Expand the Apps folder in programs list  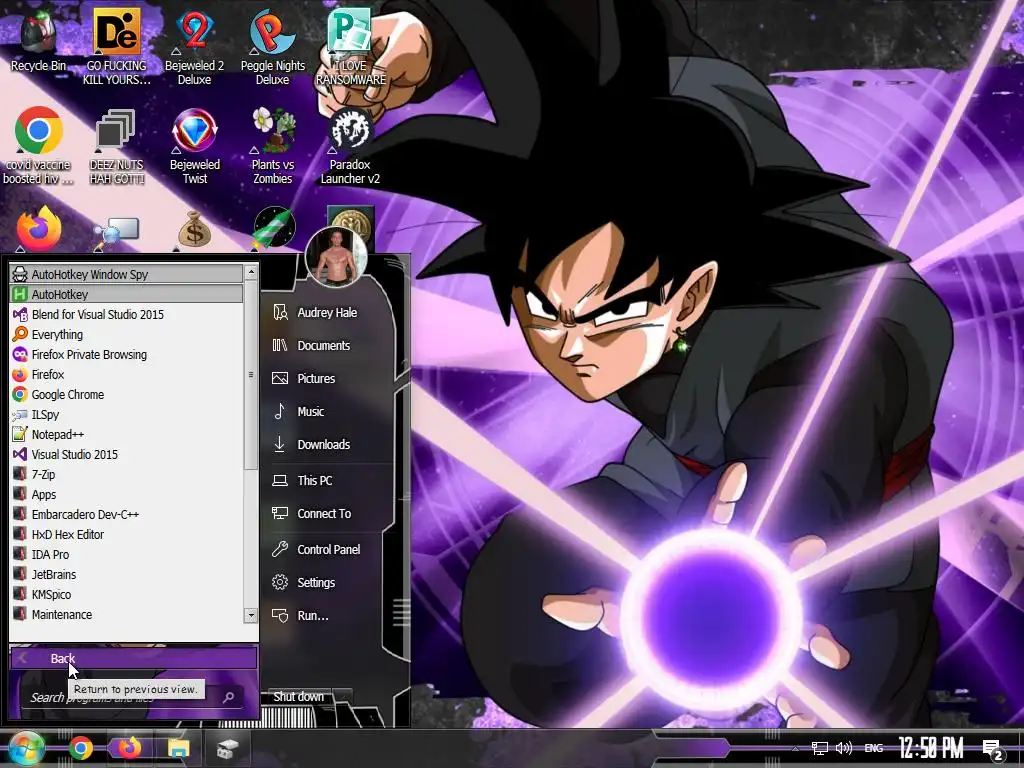tap(127, 494)
